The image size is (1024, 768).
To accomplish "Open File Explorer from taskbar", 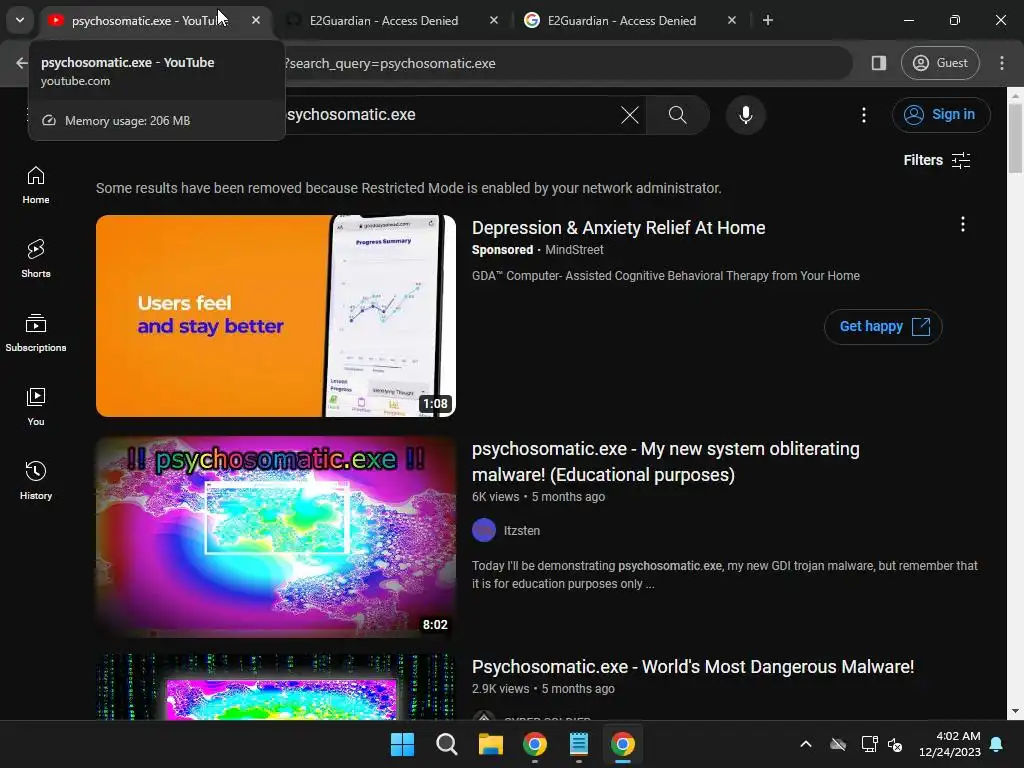I will (490, 744).
